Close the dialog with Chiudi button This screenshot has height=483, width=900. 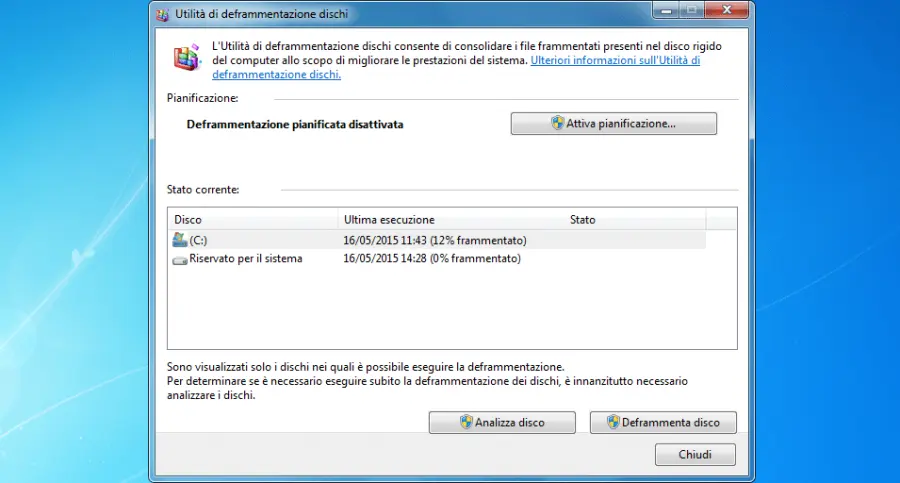pyautogui.click(x=695, y=454)
